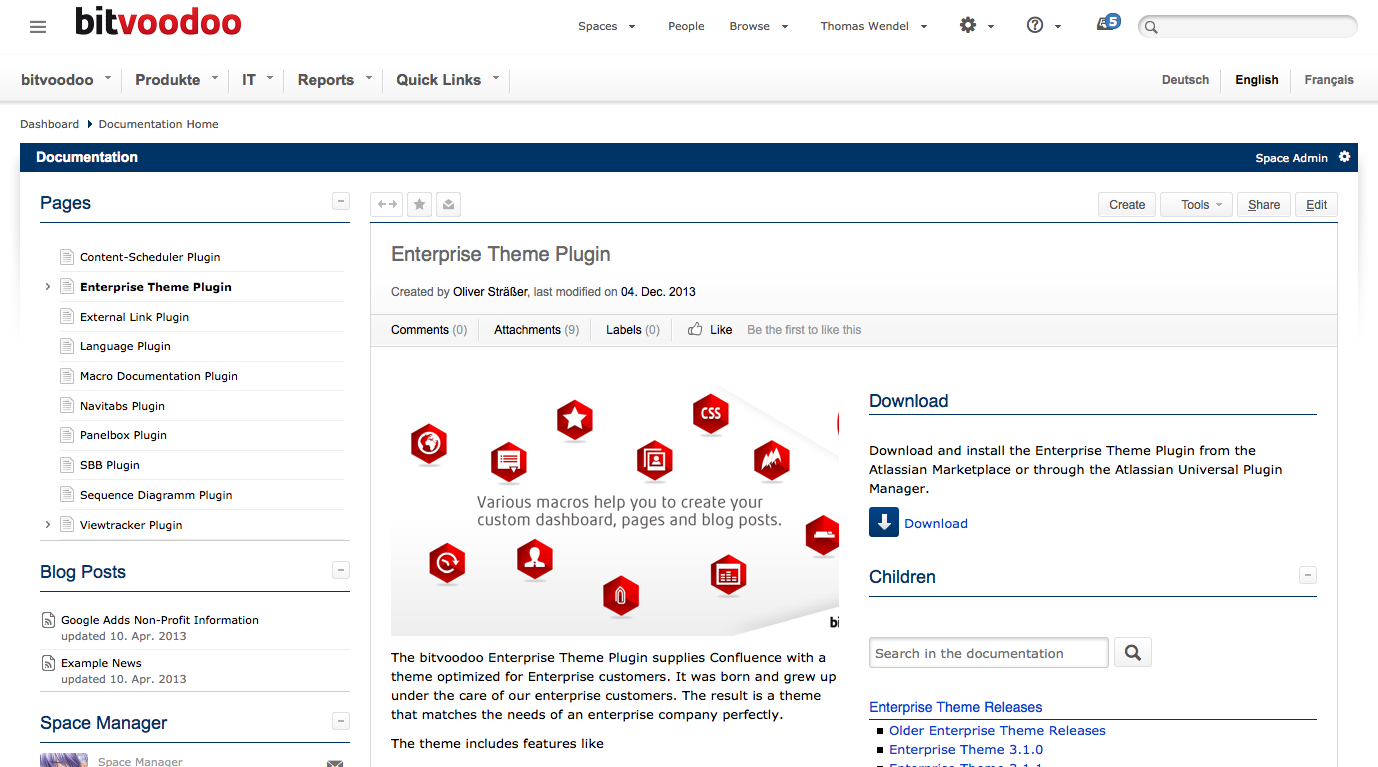Watch the page via the envelope icon

coord(448,204)
